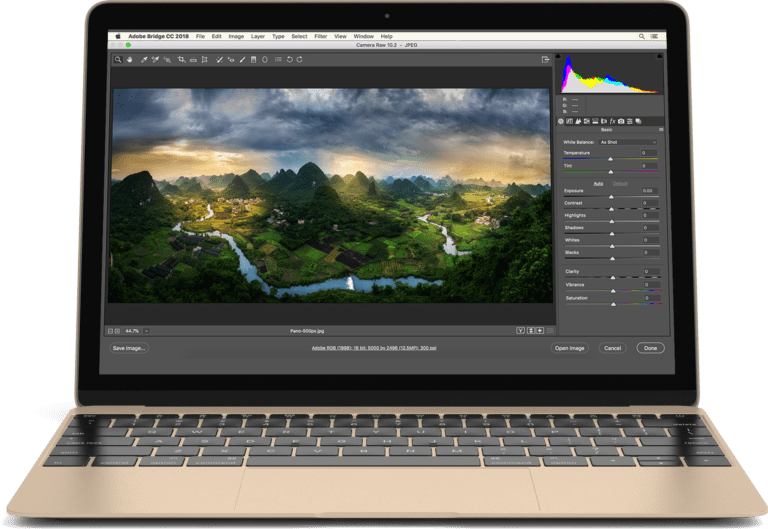Toggle highlight clipping warning in histogram
This screenshot has width=768, height=529.
(660, 56)
